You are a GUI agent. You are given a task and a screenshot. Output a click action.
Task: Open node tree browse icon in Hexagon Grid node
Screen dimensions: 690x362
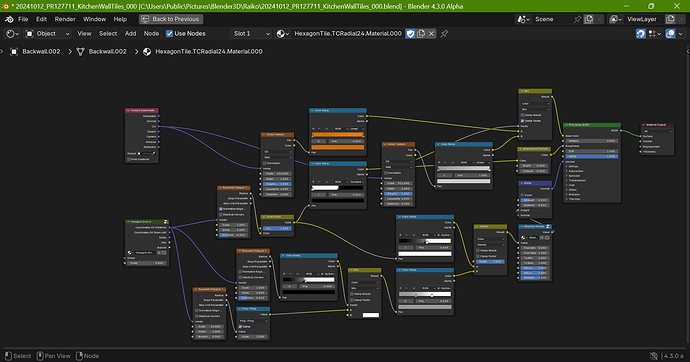point(131,253)
